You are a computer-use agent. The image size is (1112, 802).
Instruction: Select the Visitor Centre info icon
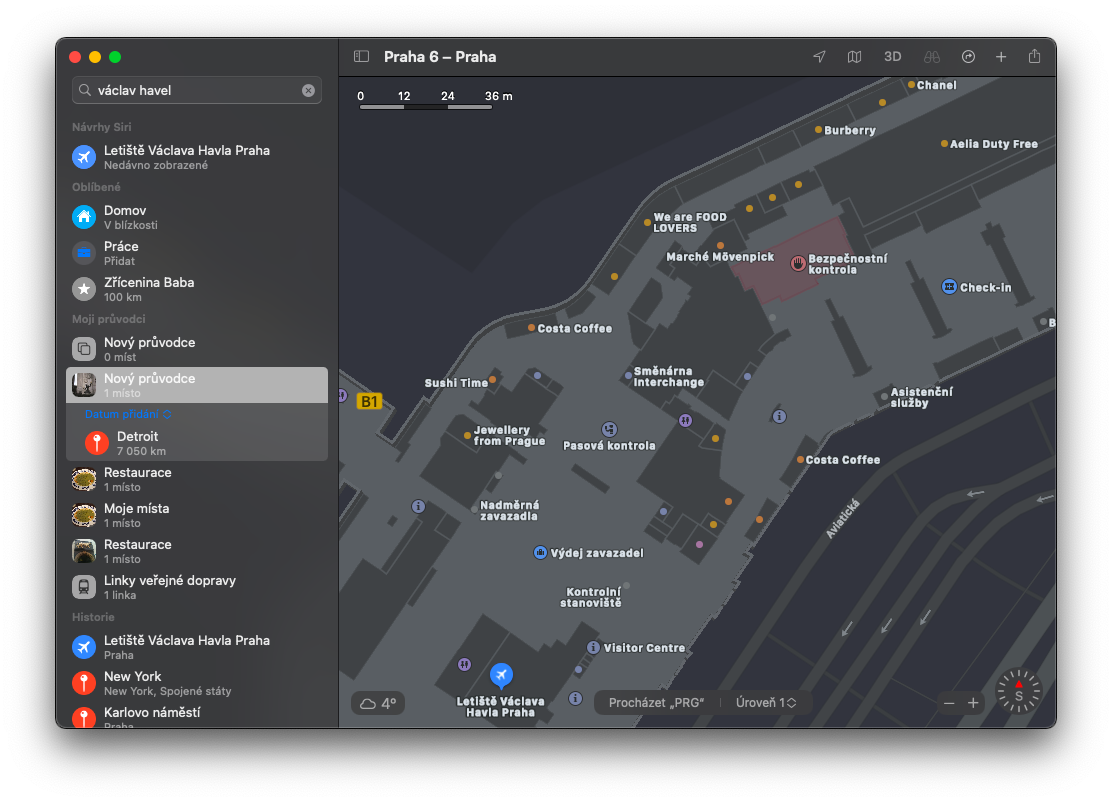(594, 647)
